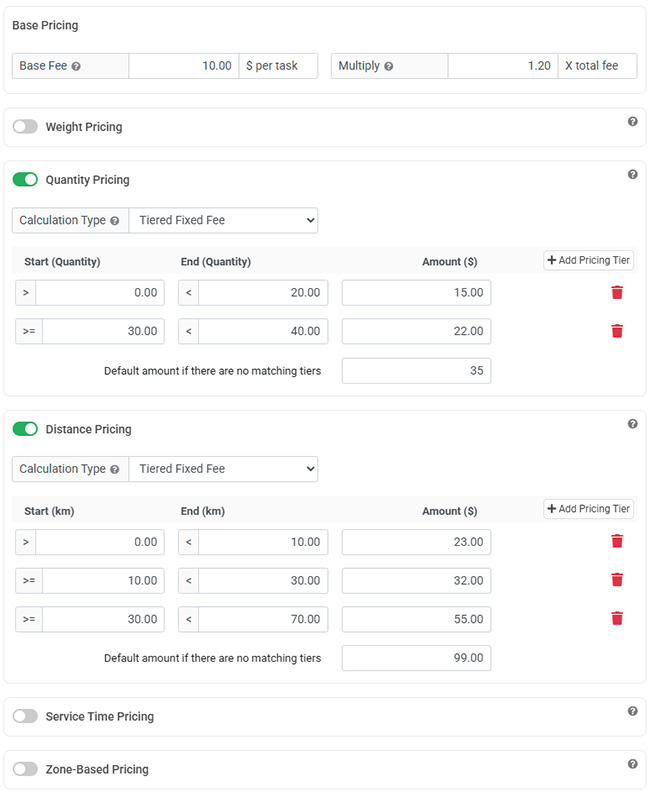
Task: Turn on Service Time Pricing switch
Action: tap(25, 716)
